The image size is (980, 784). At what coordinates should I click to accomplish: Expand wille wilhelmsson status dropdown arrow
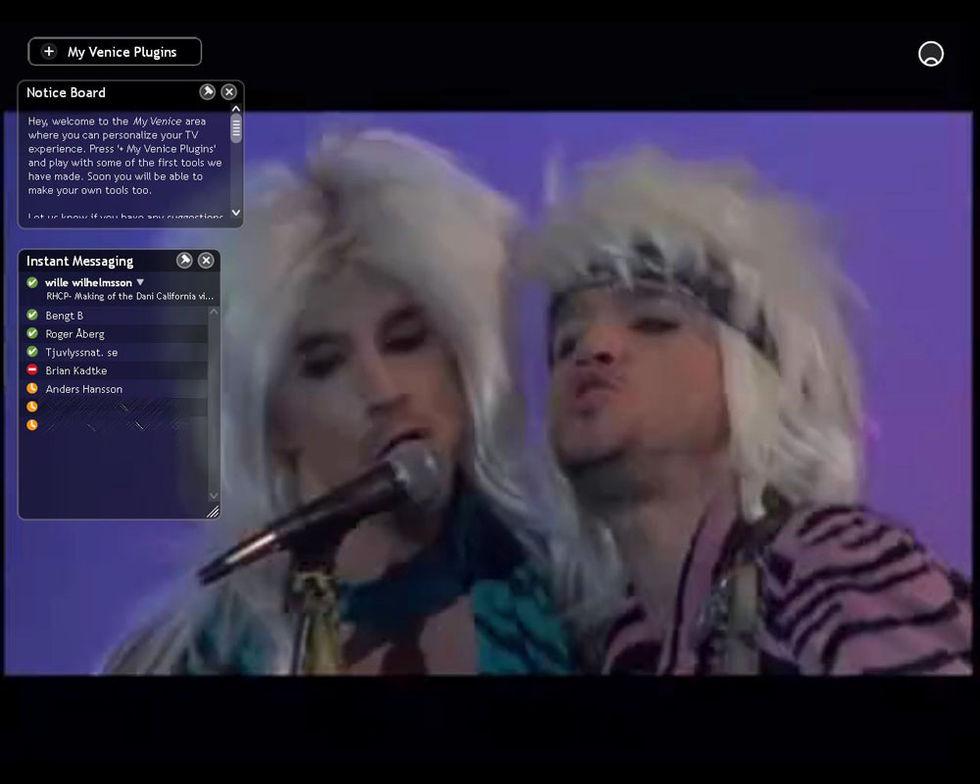(140, 282)
